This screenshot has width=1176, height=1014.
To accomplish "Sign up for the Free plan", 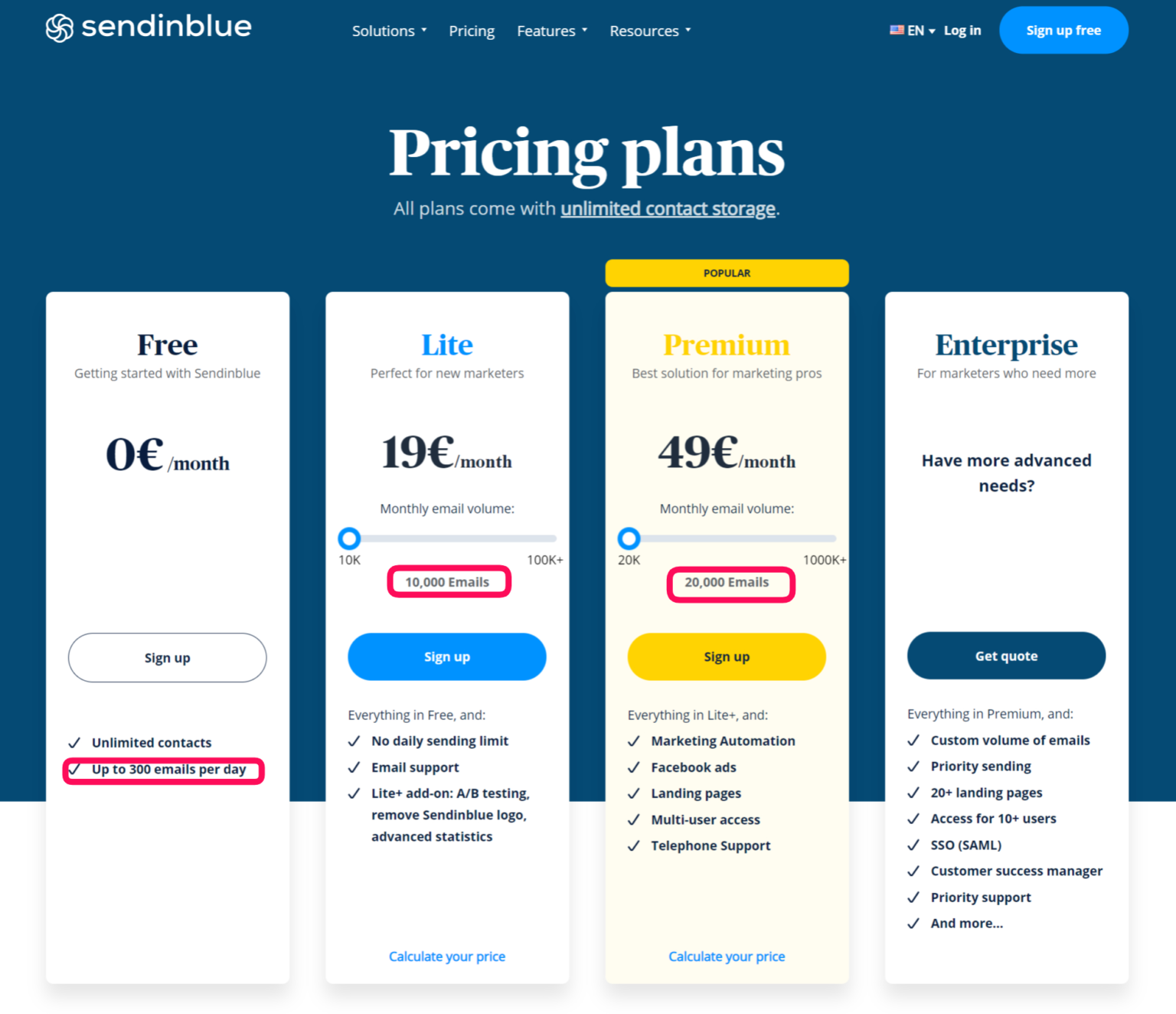I will pos(167,657).
